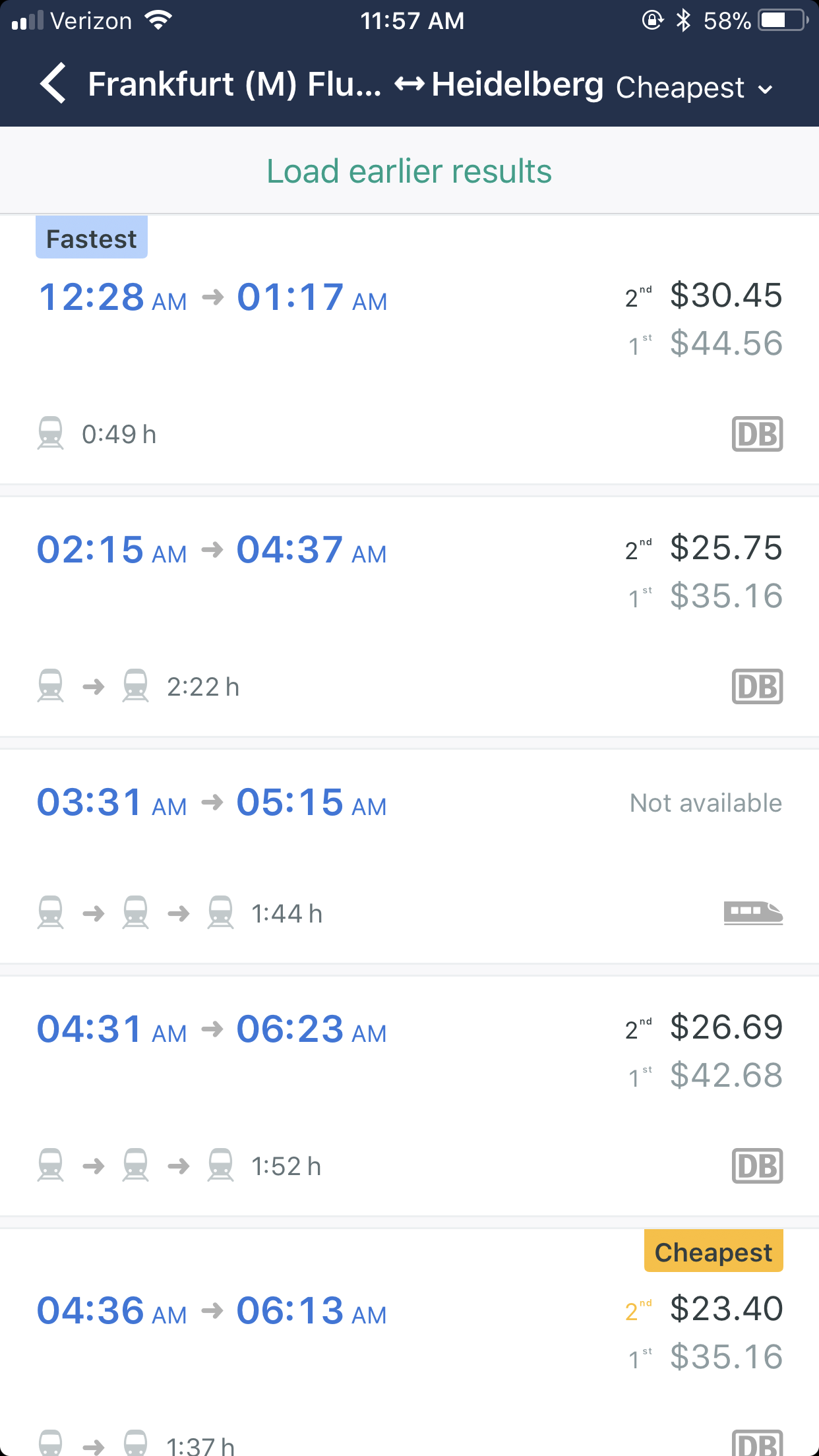Tap high-speed train icon on 03:31 AM trip
819x1456 pixels.
pyautogui.click(x=753, y=913)
